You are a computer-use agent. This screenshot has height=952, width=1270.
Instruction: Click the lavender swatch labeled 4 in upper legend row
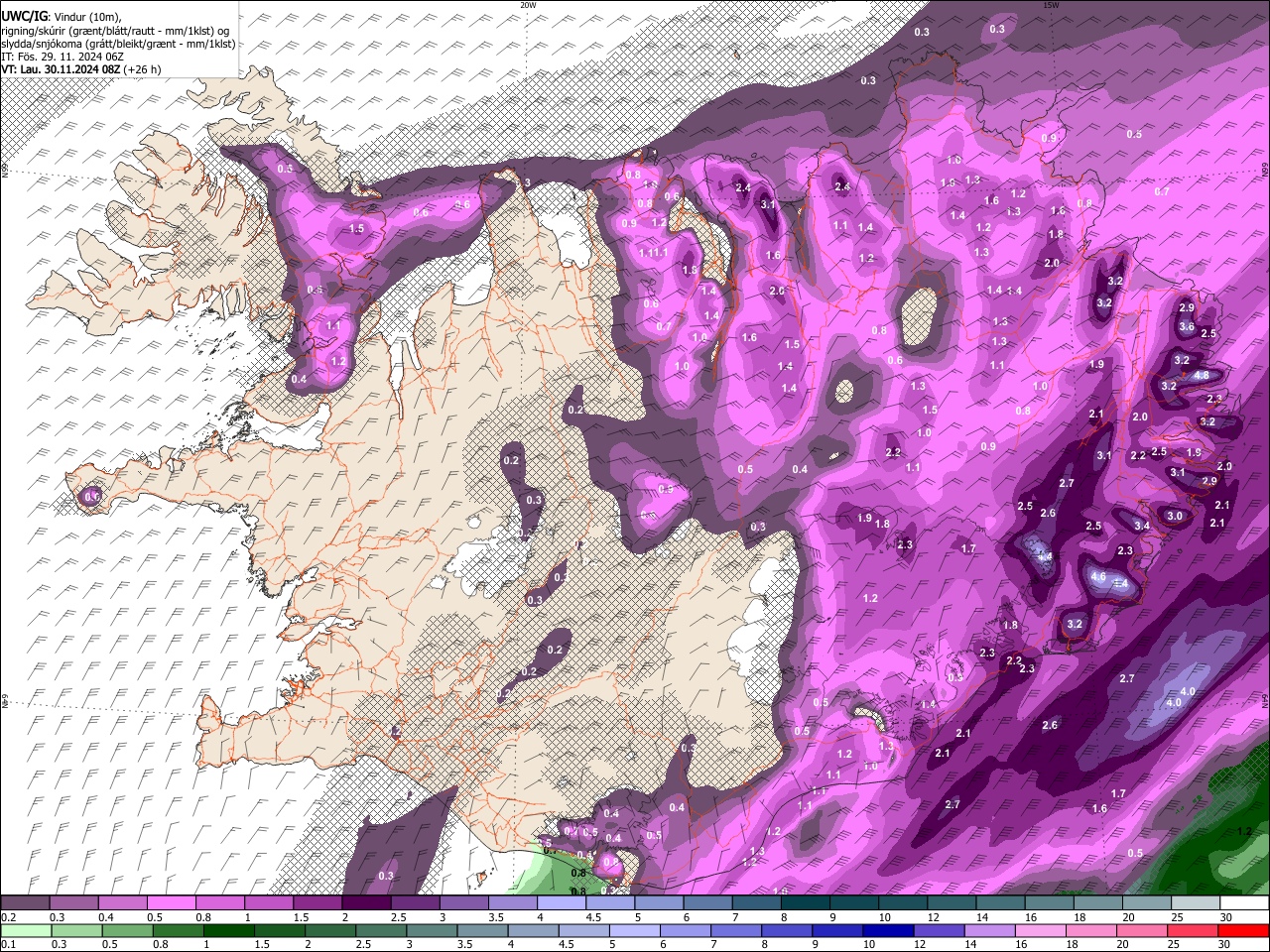[x=560, y=903]
